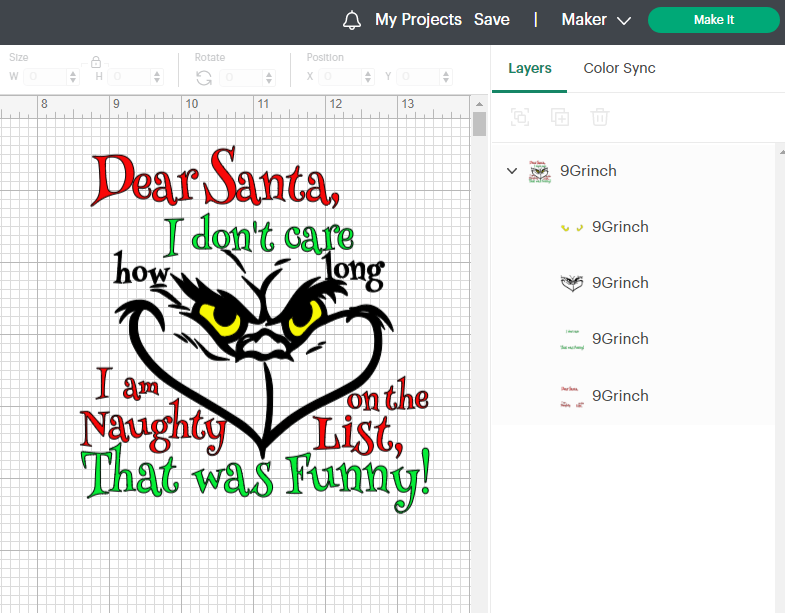Increase rotation using stepper up arrow
The height and width of the screenshot is (613, 785).
click(x=269, y=74)
